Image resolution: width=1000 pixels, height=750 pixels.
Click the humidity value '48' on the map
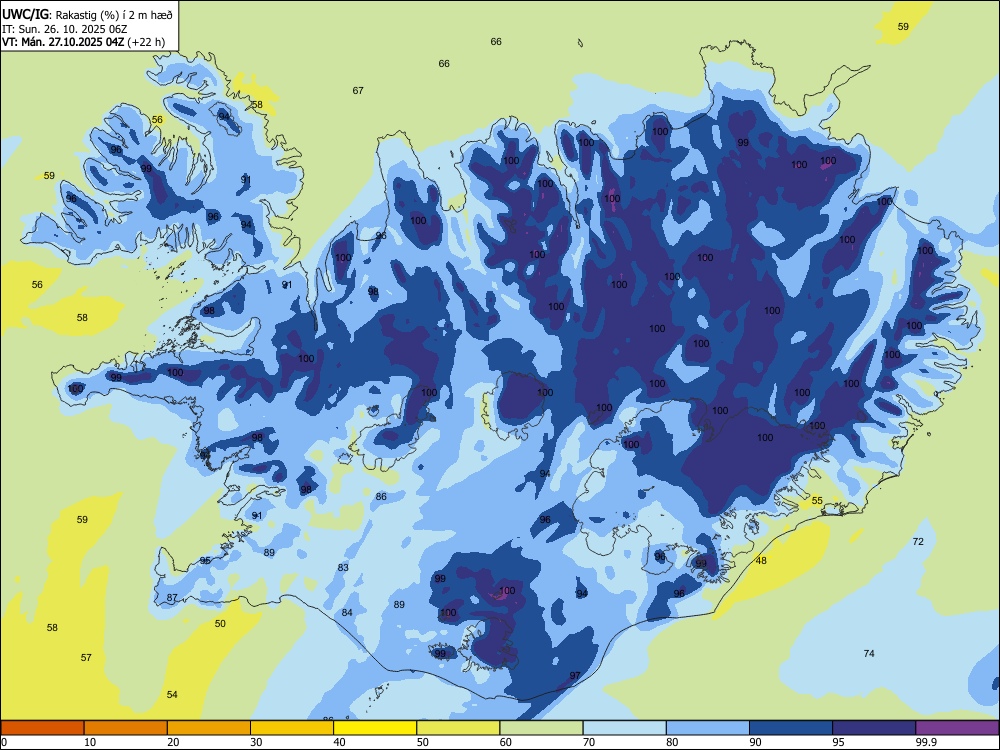coord(761,561)
